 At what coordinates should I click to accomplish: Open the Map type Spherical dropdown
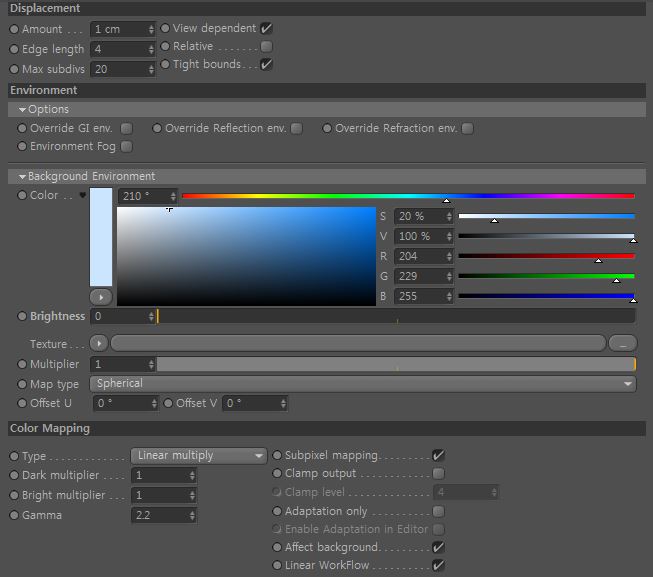point(363,384)
